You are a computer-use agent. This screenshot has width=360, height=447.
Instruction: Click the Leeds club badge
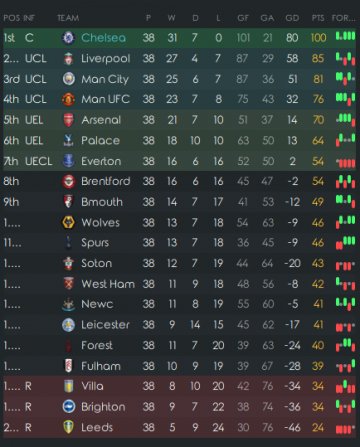[x=68, y=427]
